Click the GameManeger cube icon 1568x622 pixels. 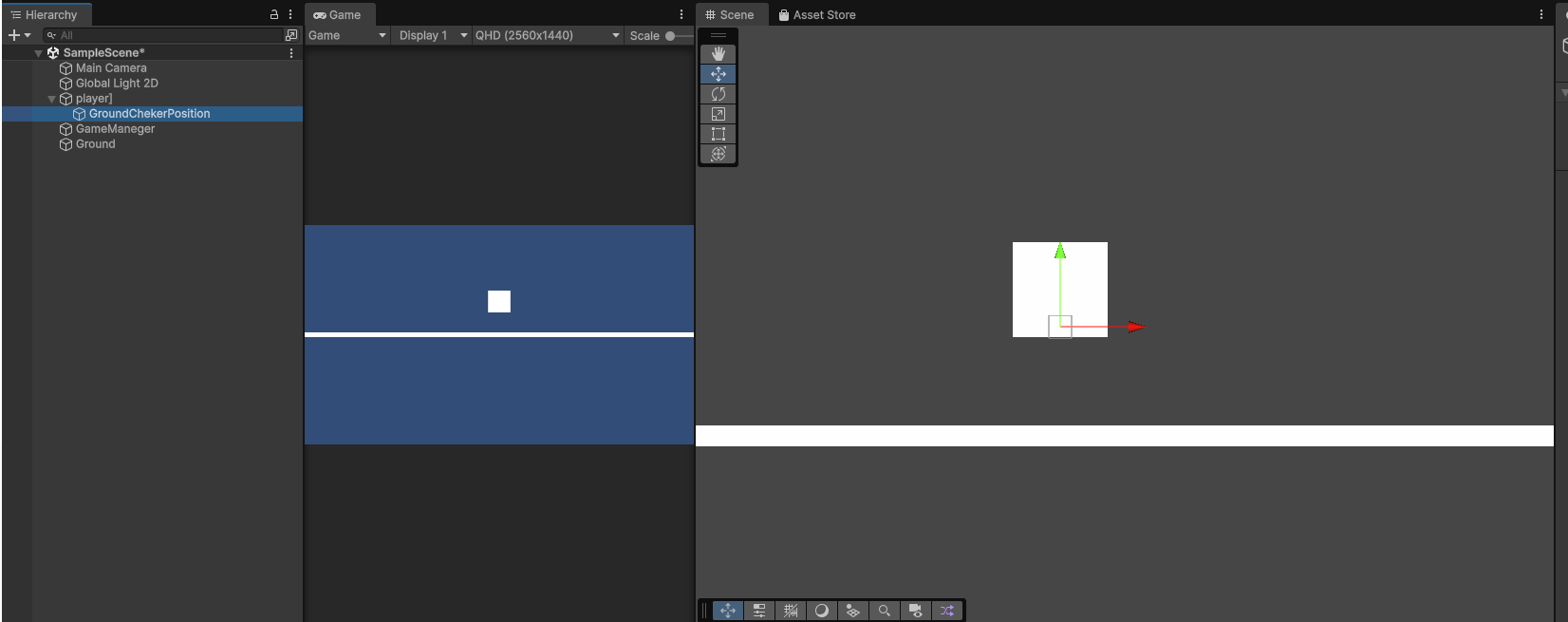point(65,129)
